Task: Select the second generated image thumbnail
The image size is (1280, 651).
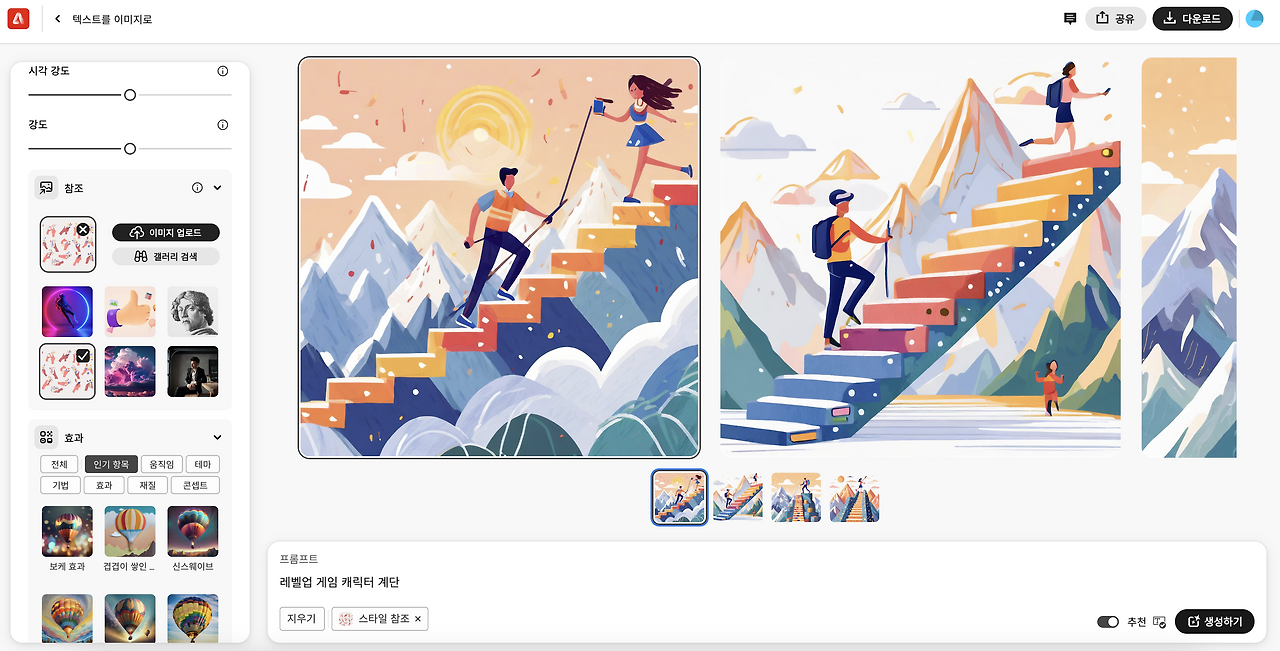Action: coord(738,498)
